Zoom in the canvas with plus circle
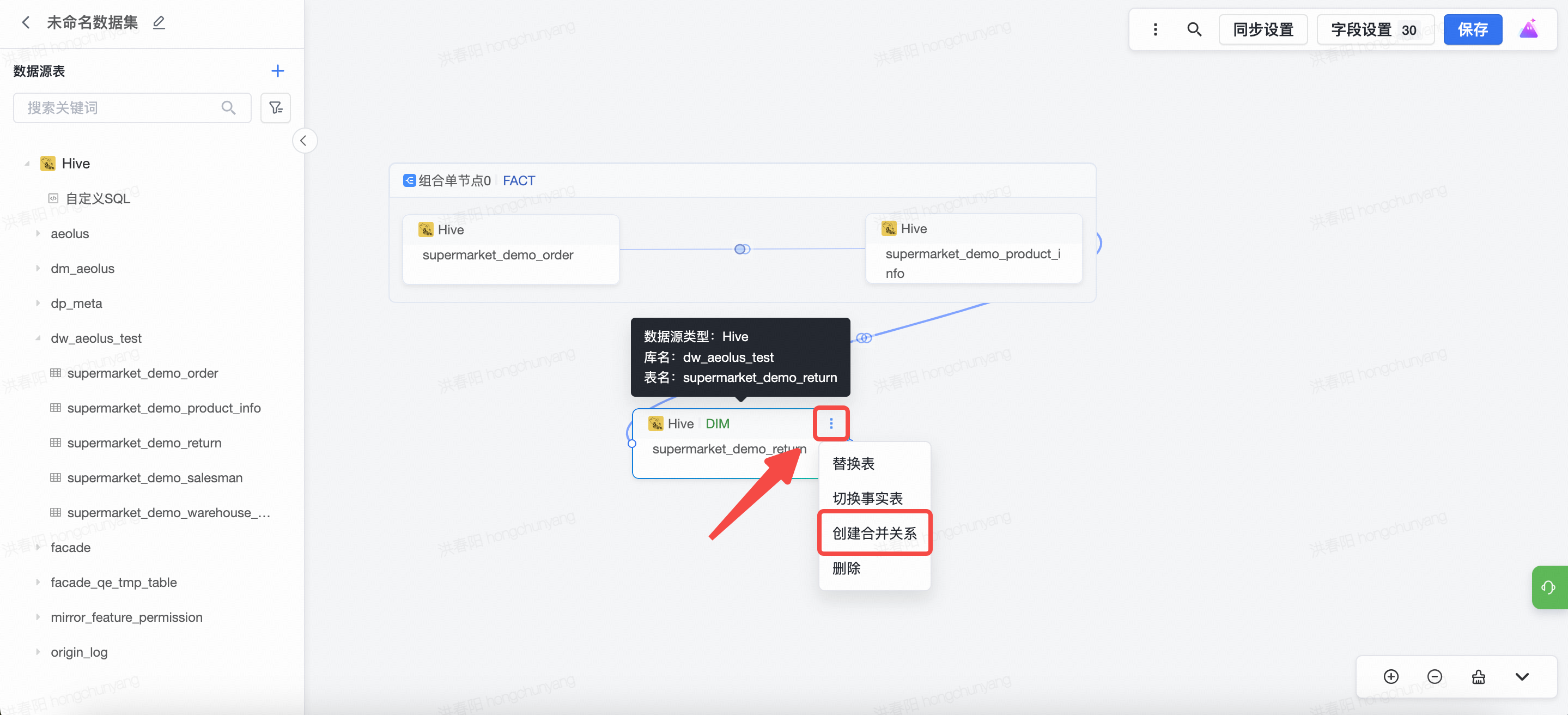The width and height of the screenshot is (1568, 715). tap(1391, 677)
